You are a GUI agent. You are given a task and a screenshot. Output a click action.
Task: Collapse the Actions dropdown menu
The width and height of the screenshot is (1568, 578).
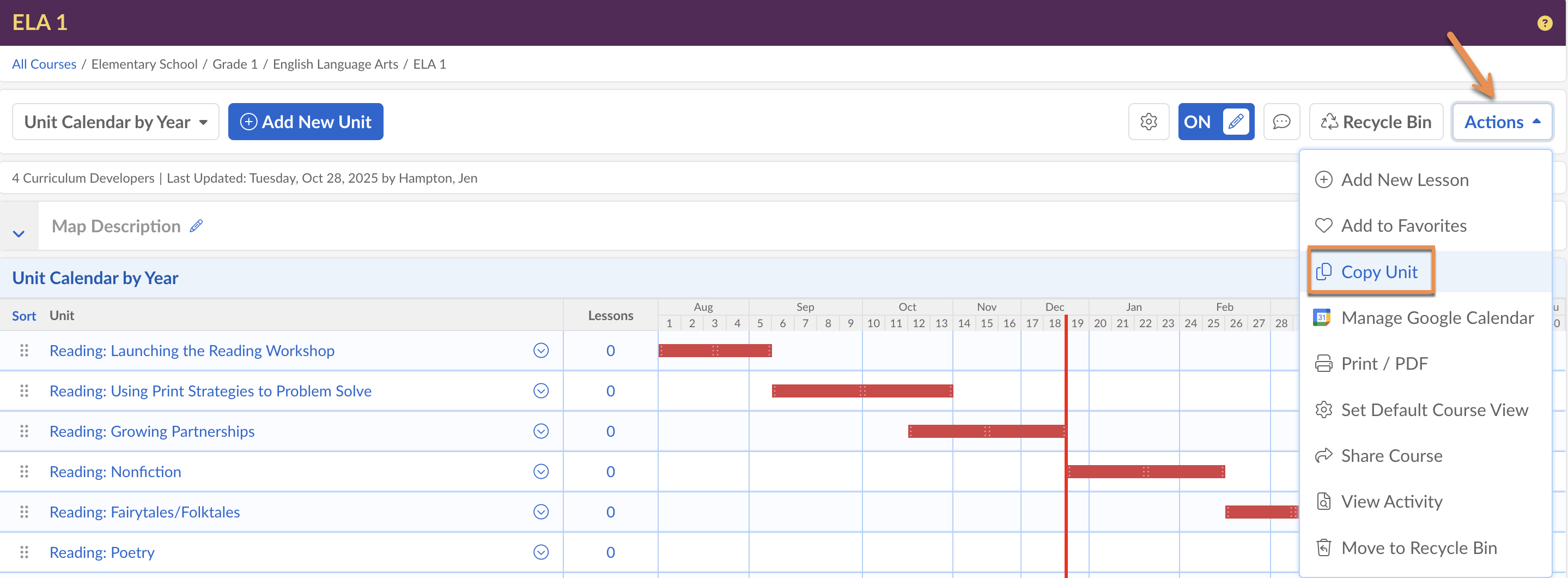(1501, 122)
